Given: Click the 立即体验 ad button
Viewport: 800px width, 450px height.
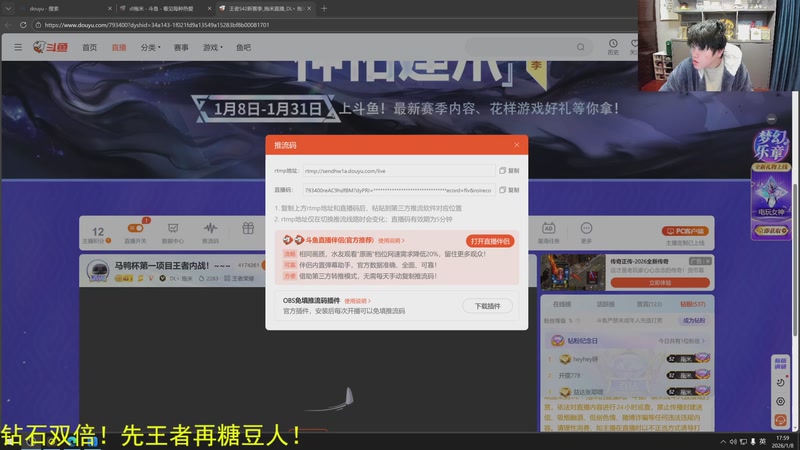Looking at the screenshot, I should click(660, 282).
